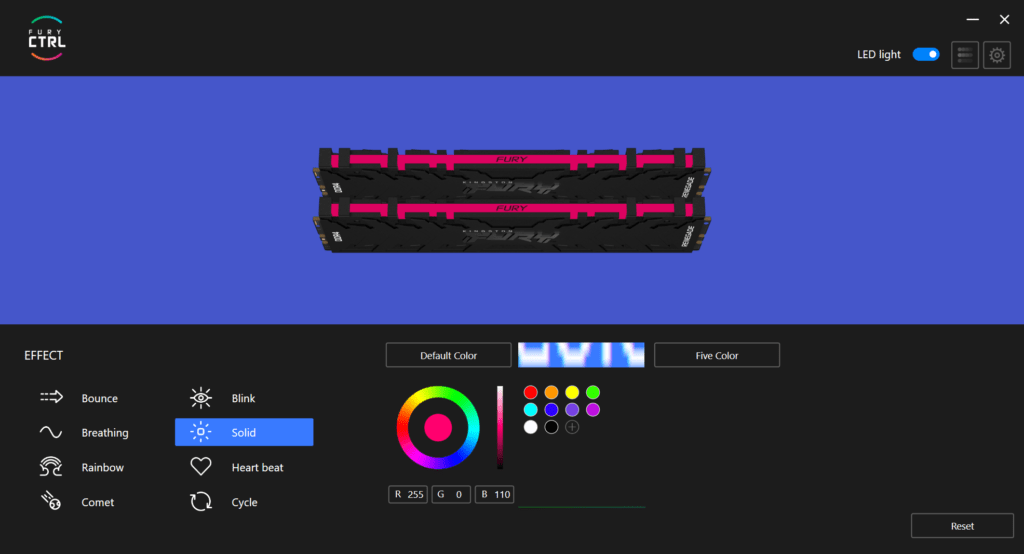The image size is (1024, 554).
Task: Pick the green color swatch
Action: 593,392
